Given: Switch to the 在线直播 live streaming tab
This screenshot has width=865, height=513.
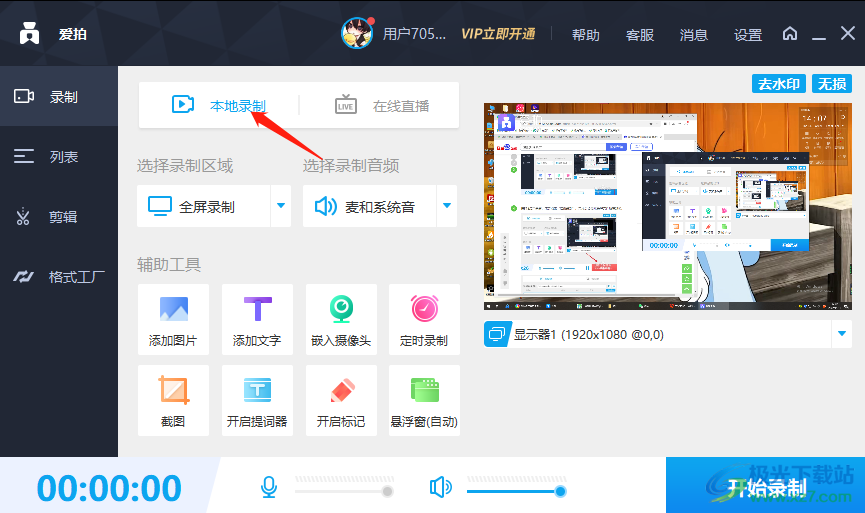Looking at the screenshot, I should 381,105.
